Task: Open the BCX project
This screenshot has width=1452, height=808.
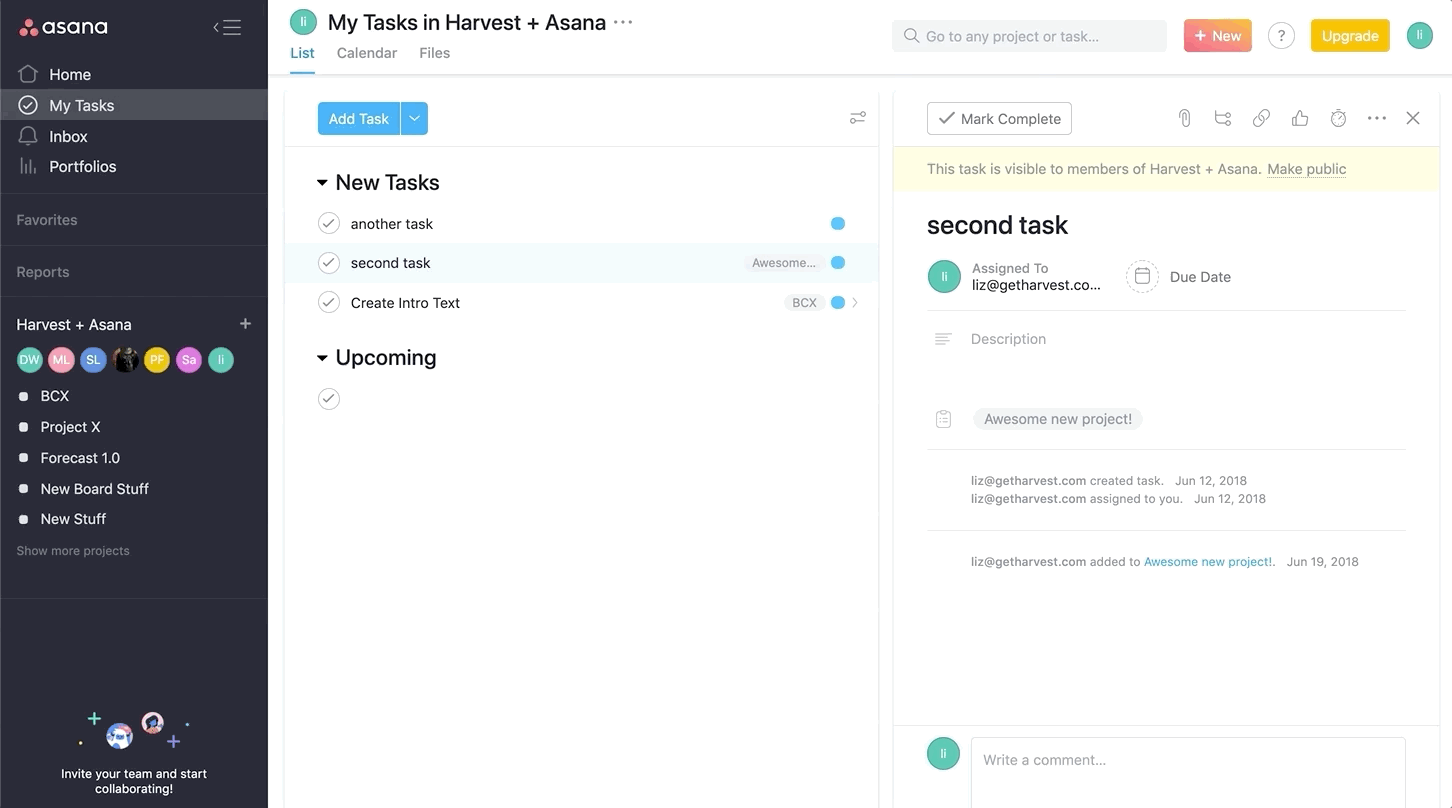Action: point(55,396)
